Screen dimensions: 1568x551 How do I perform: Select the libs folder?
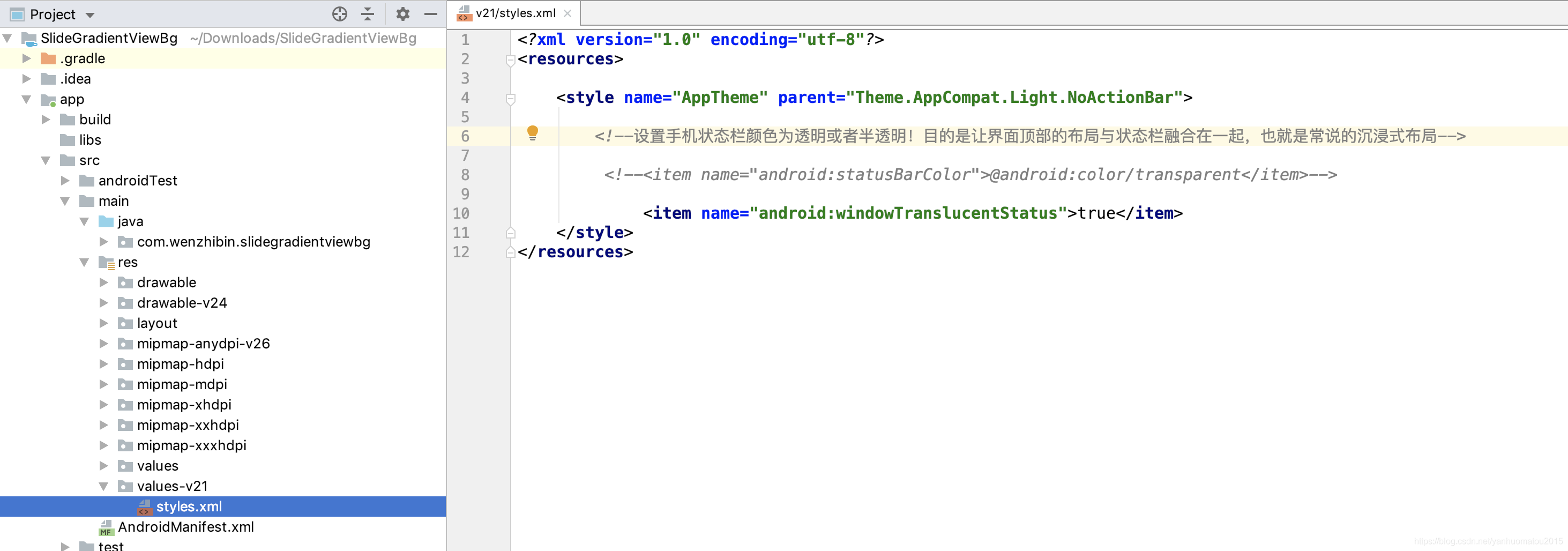[x=90, y=140]
